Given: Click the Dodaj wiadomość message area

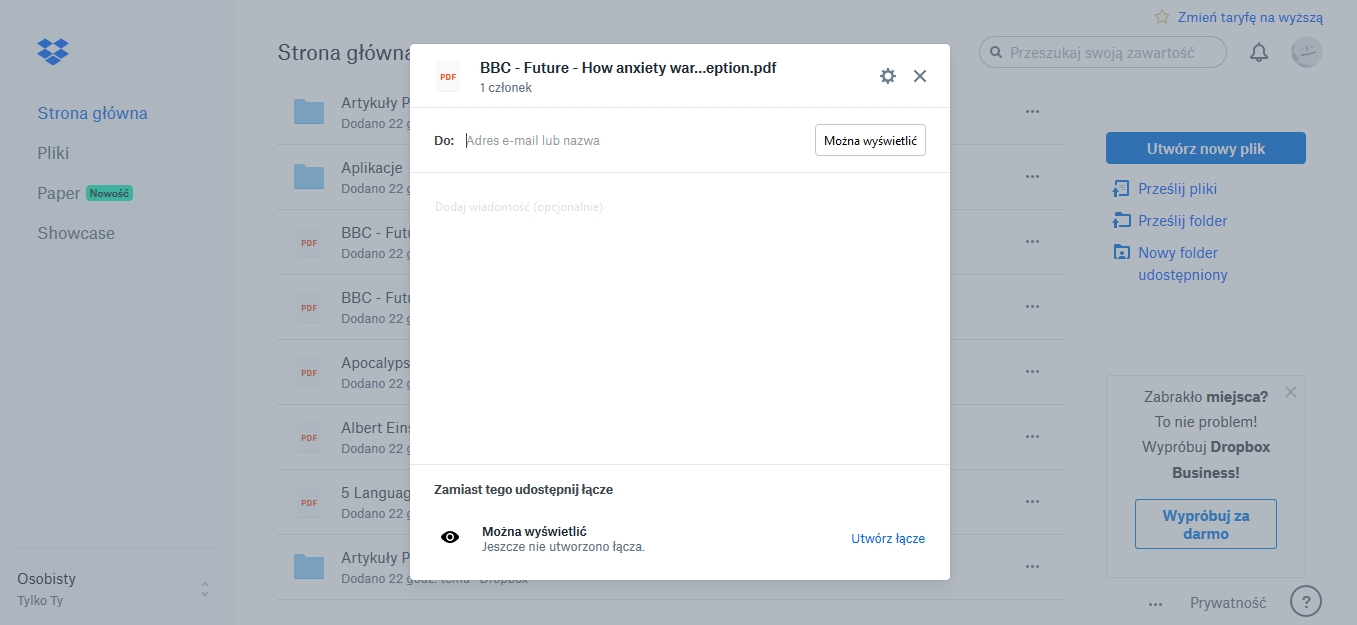Looking at the screenshot, I should 680,318.
